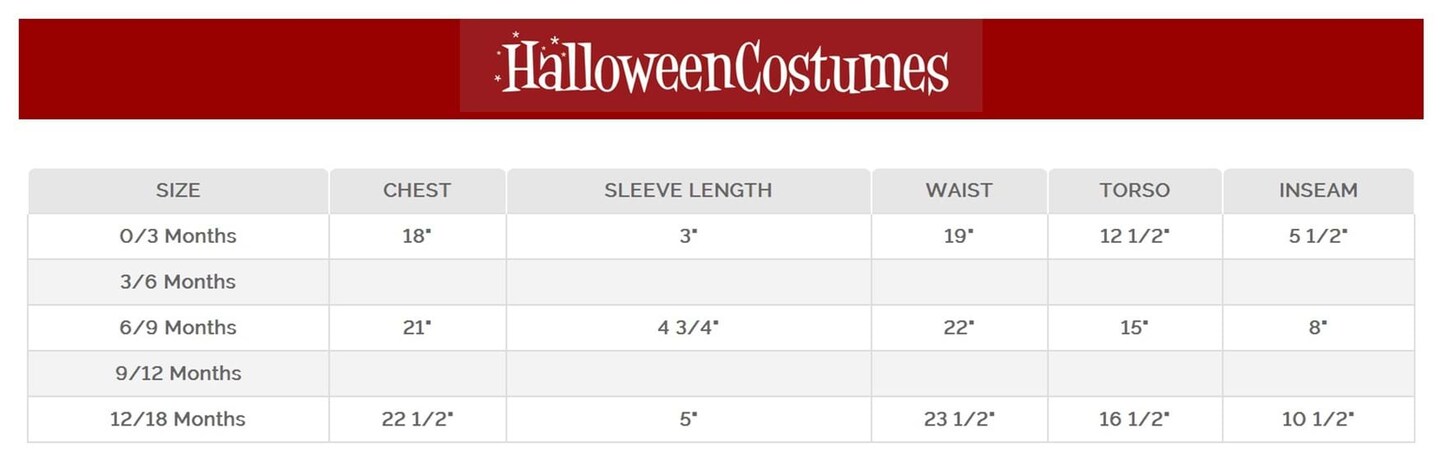
Task: Click the 22 1/2" chest measurement
Action: (417, 419)
